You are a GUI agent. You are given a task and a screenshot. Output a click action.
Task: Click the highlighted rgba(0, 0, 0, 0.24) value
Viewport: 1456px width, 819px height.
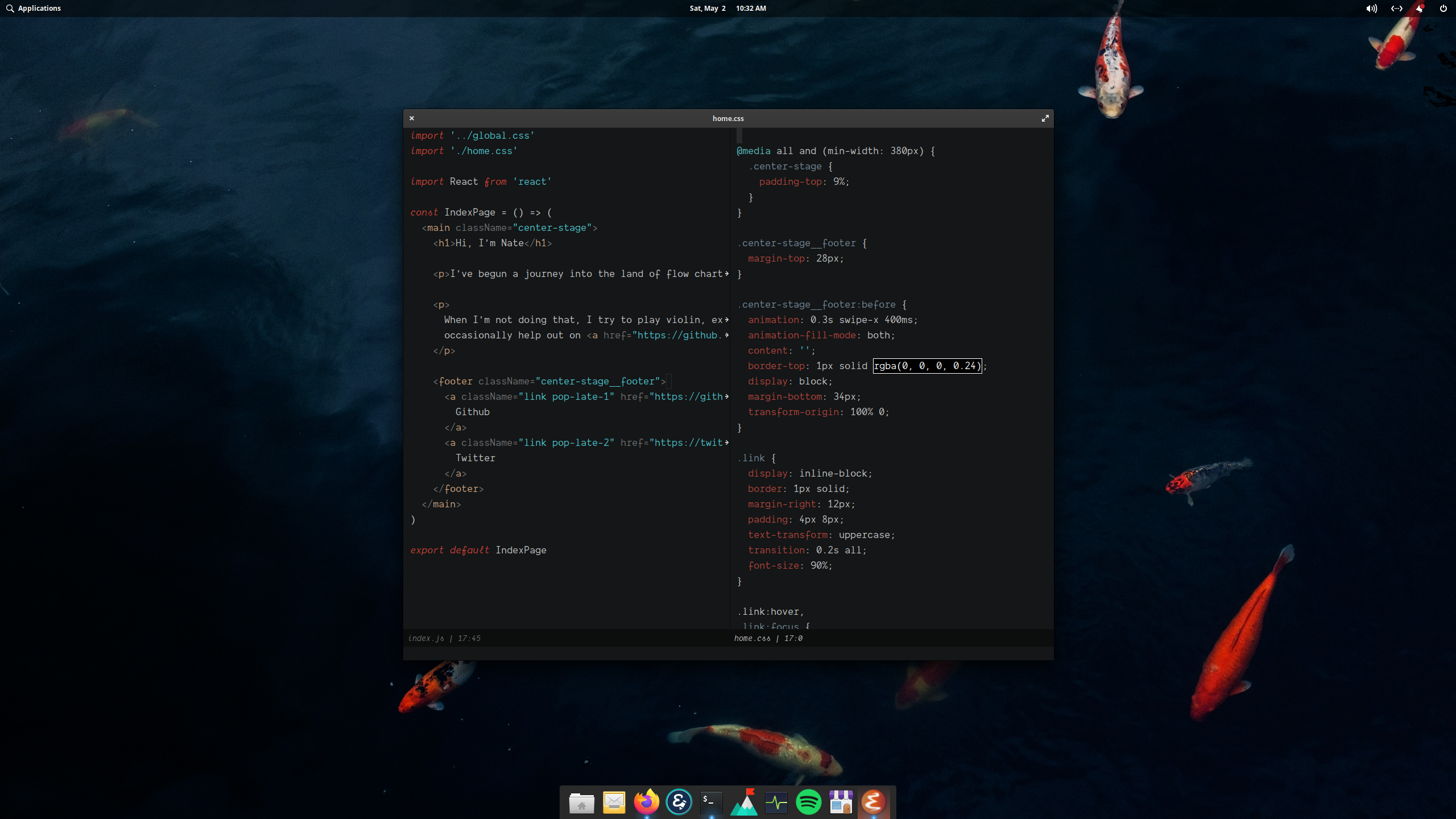(x=927, y=366)
